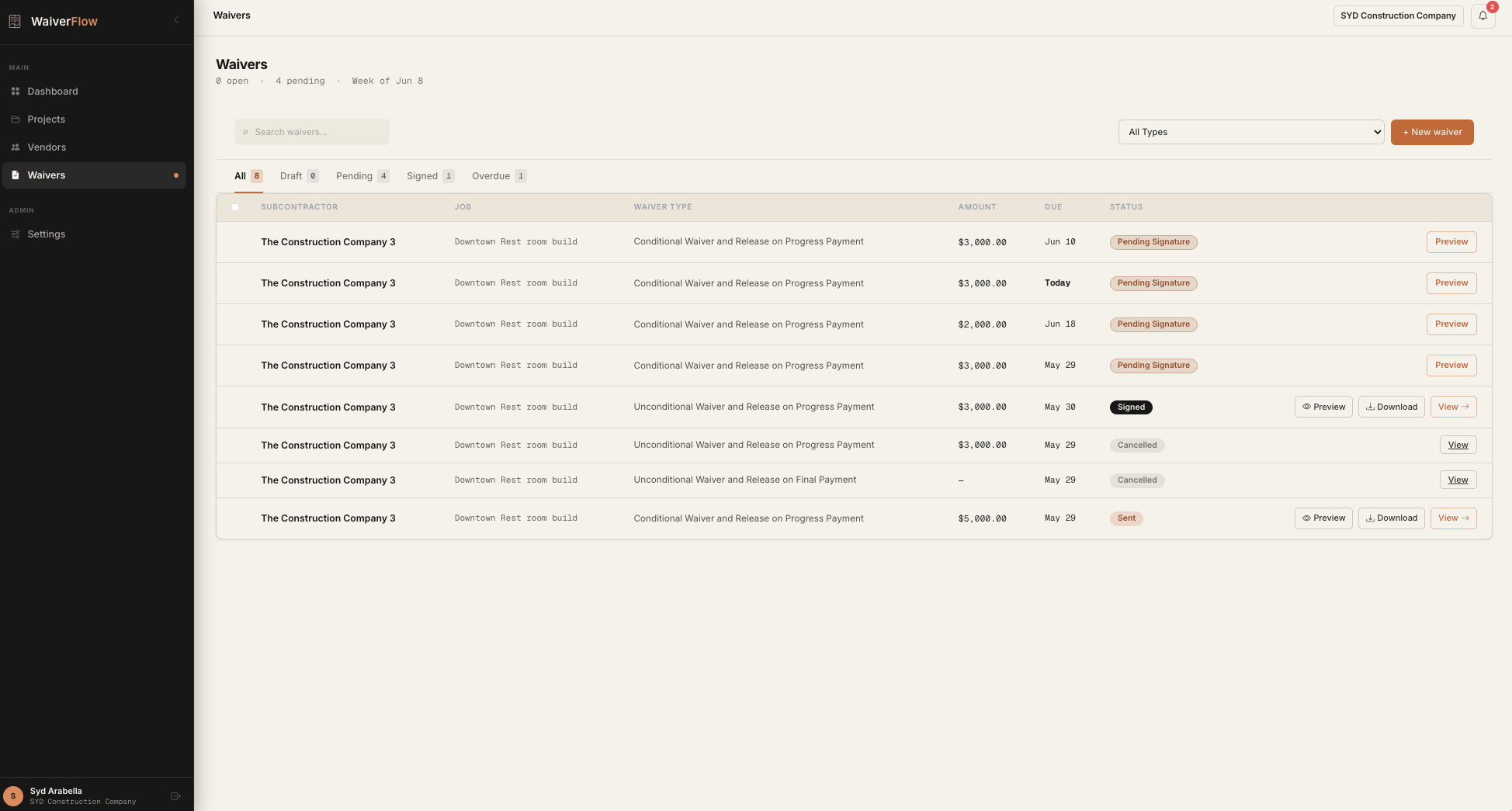Click the eye icon on Sent row Preview
This screenshot has height=811, width=1512.
pos(1306,518)
